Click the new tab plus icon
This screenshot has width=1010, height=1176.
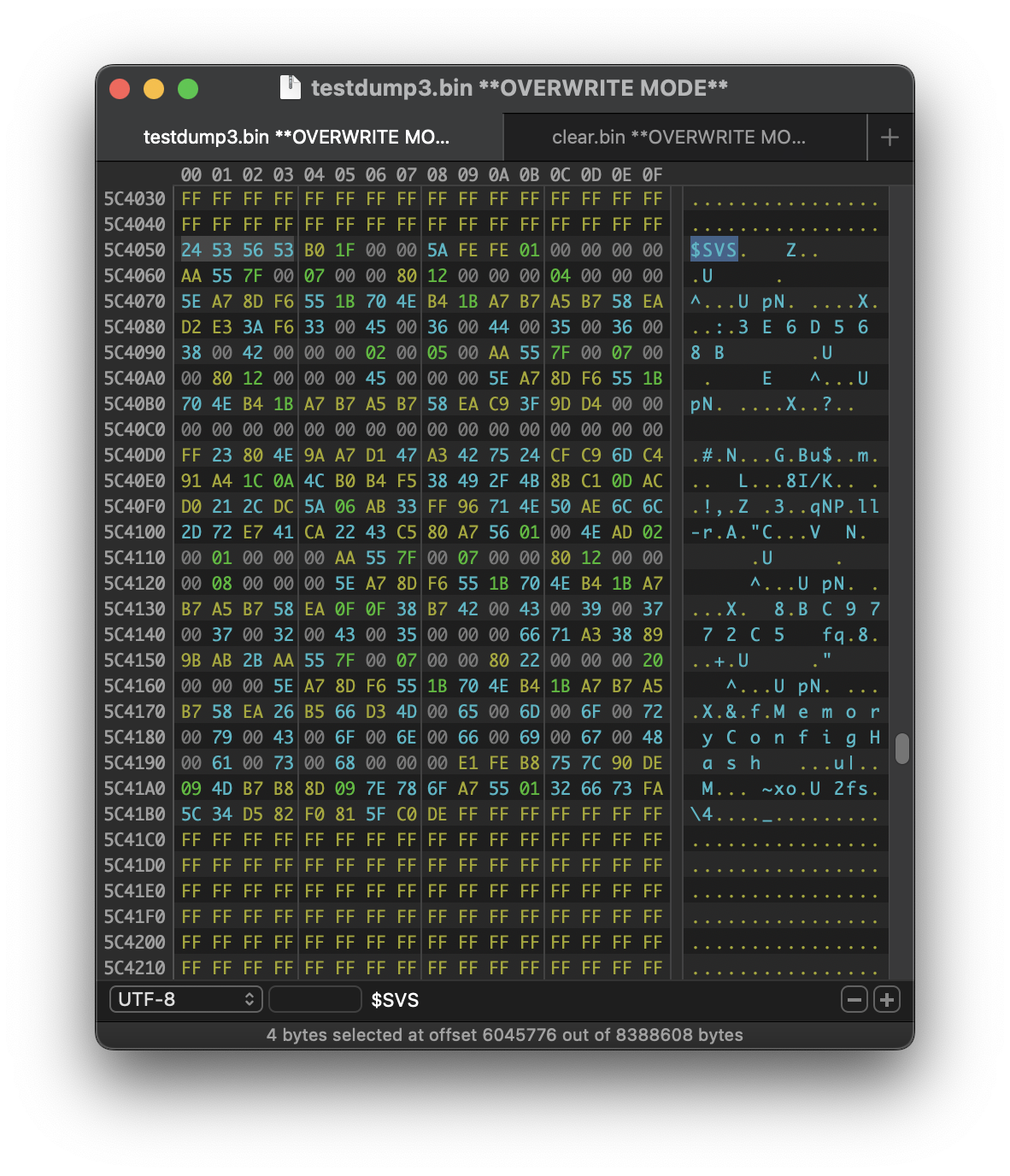point(890,138)
